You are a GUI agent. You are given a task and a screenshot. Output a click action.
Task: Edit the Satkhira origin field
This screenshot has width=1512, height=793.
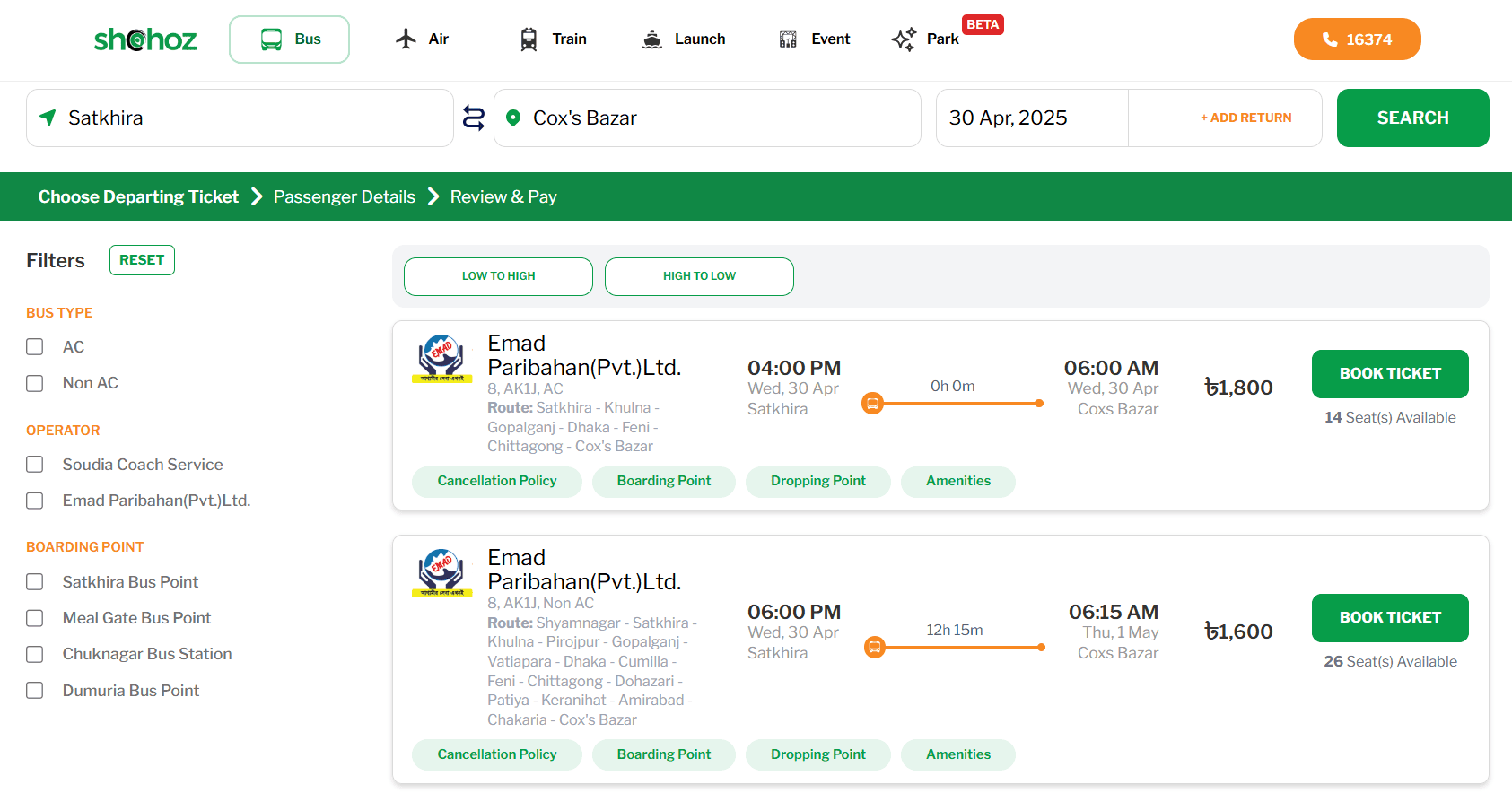pos(240,118)
